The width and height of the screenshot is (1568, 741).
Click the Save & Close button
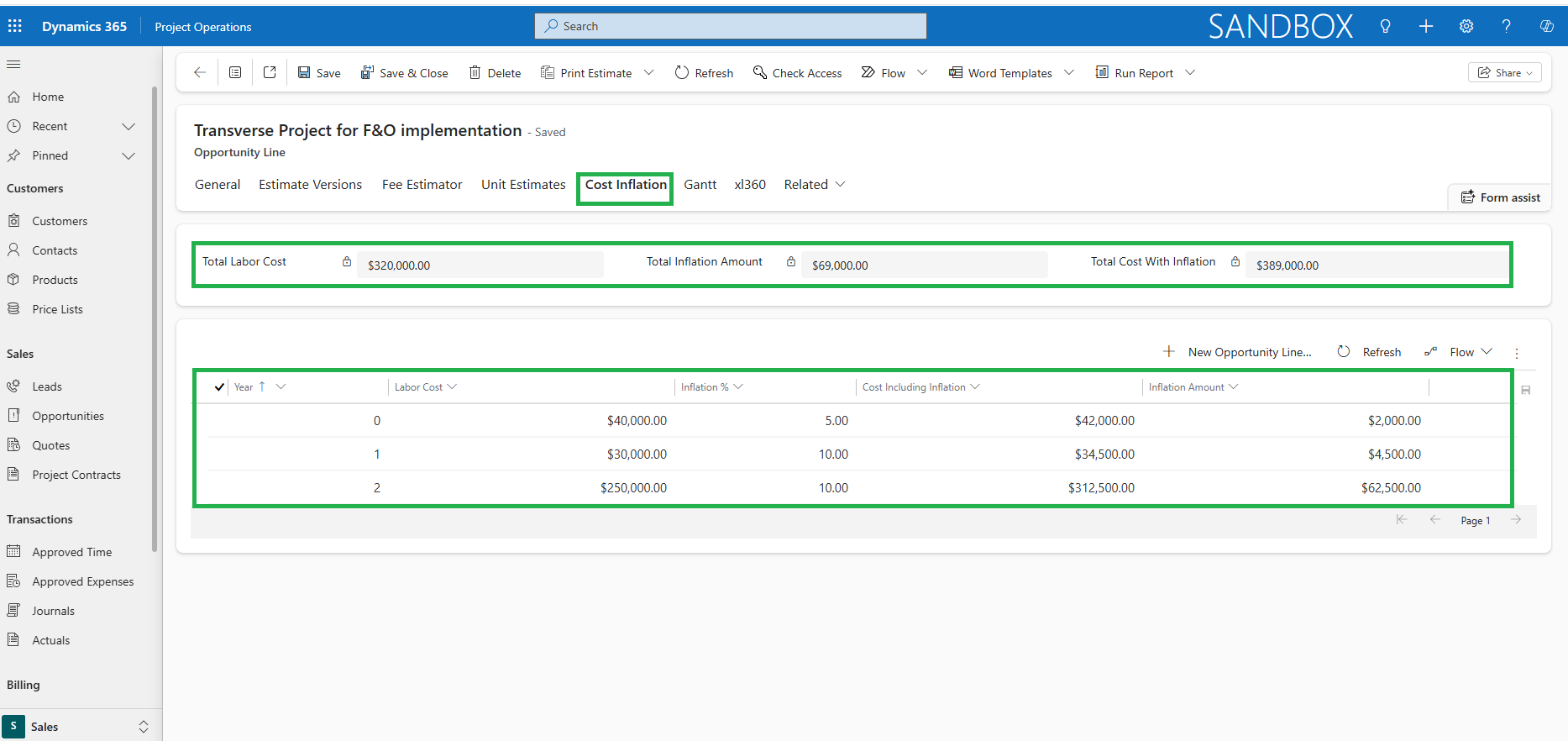click(x=405, y=73)
